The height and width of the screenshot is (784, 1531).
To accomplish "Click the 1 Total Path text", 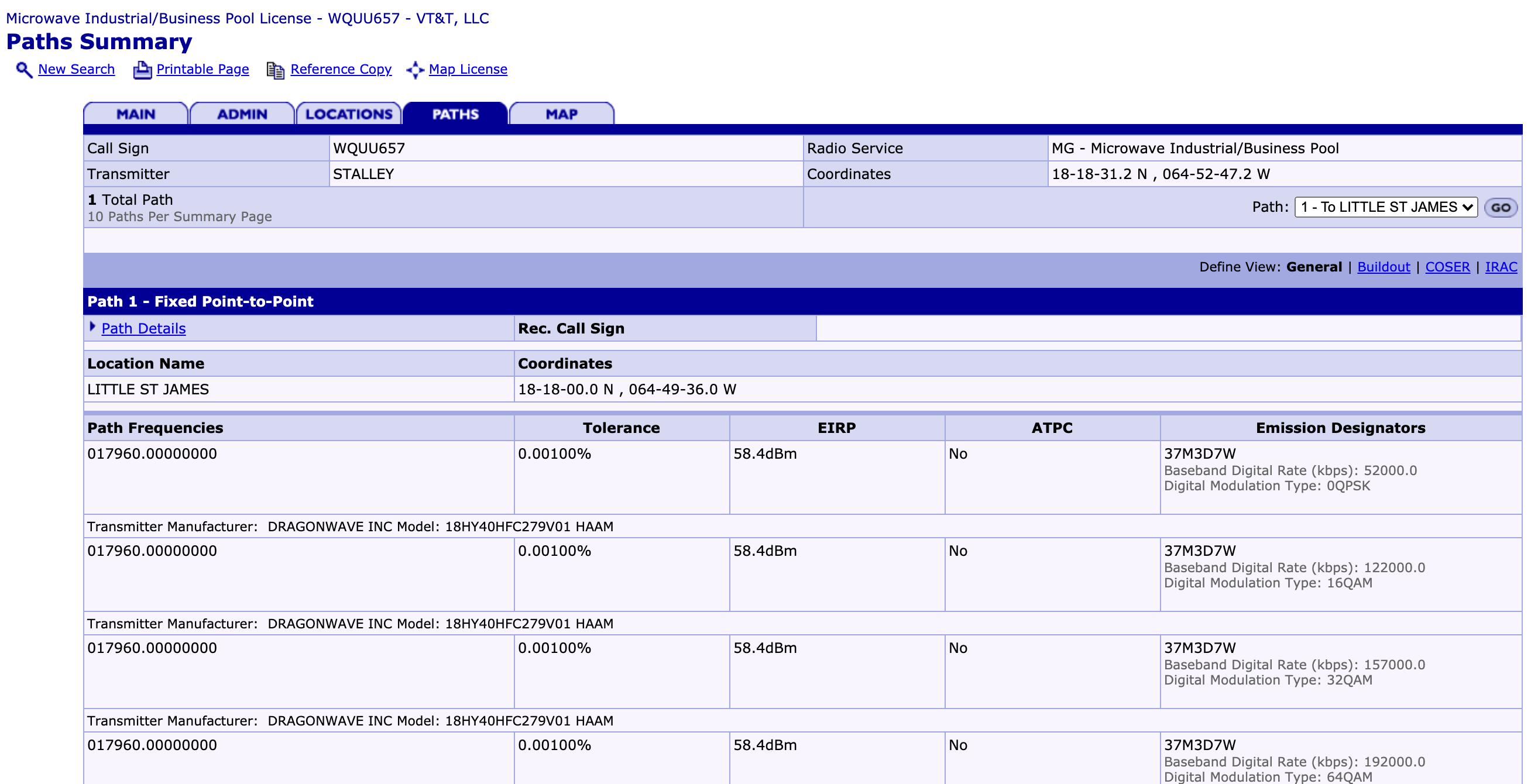I will tap(130, 200).
